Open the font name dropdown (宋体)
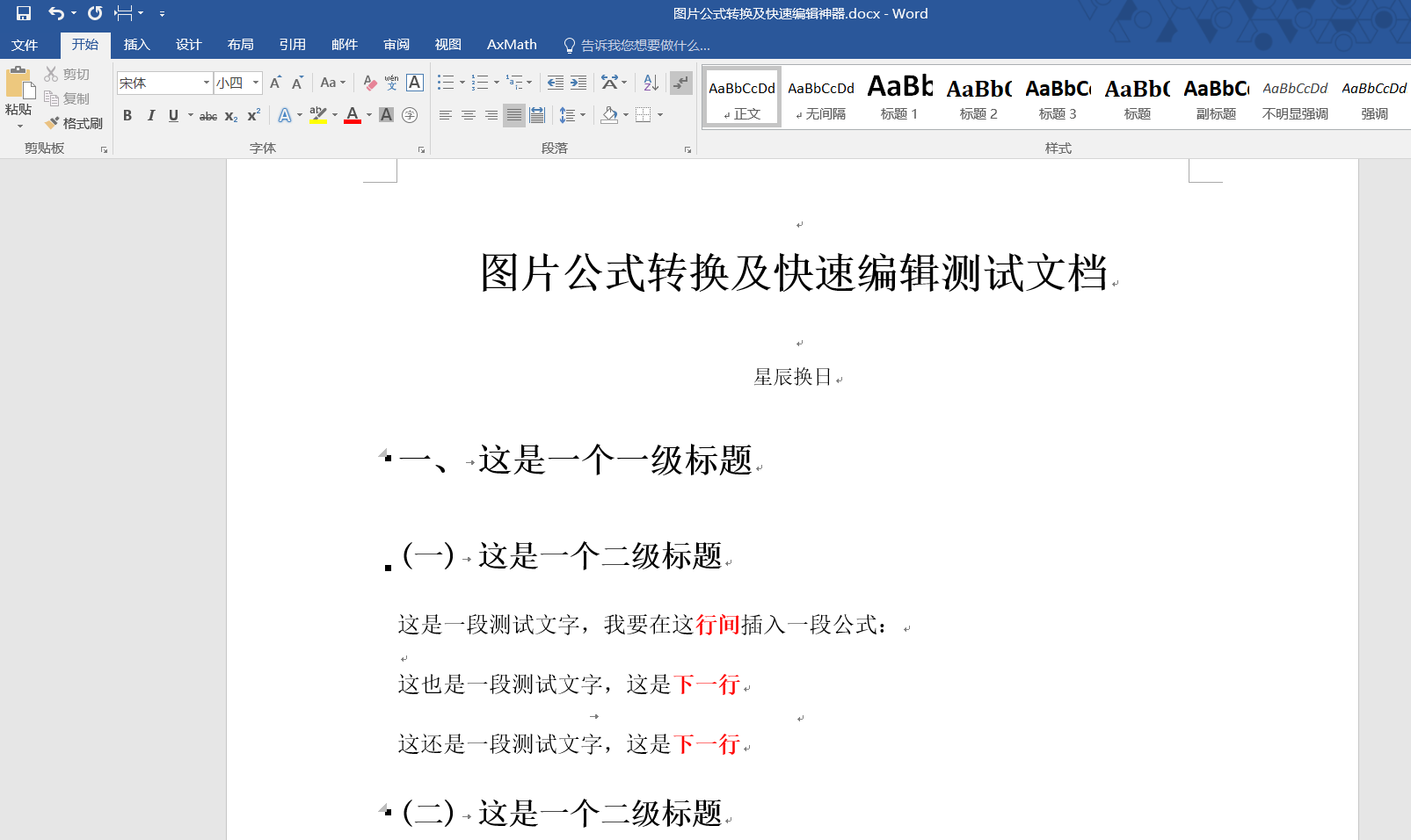Image resolution: width=1411 pixels, height=840 pixels. tap(207, 83)
